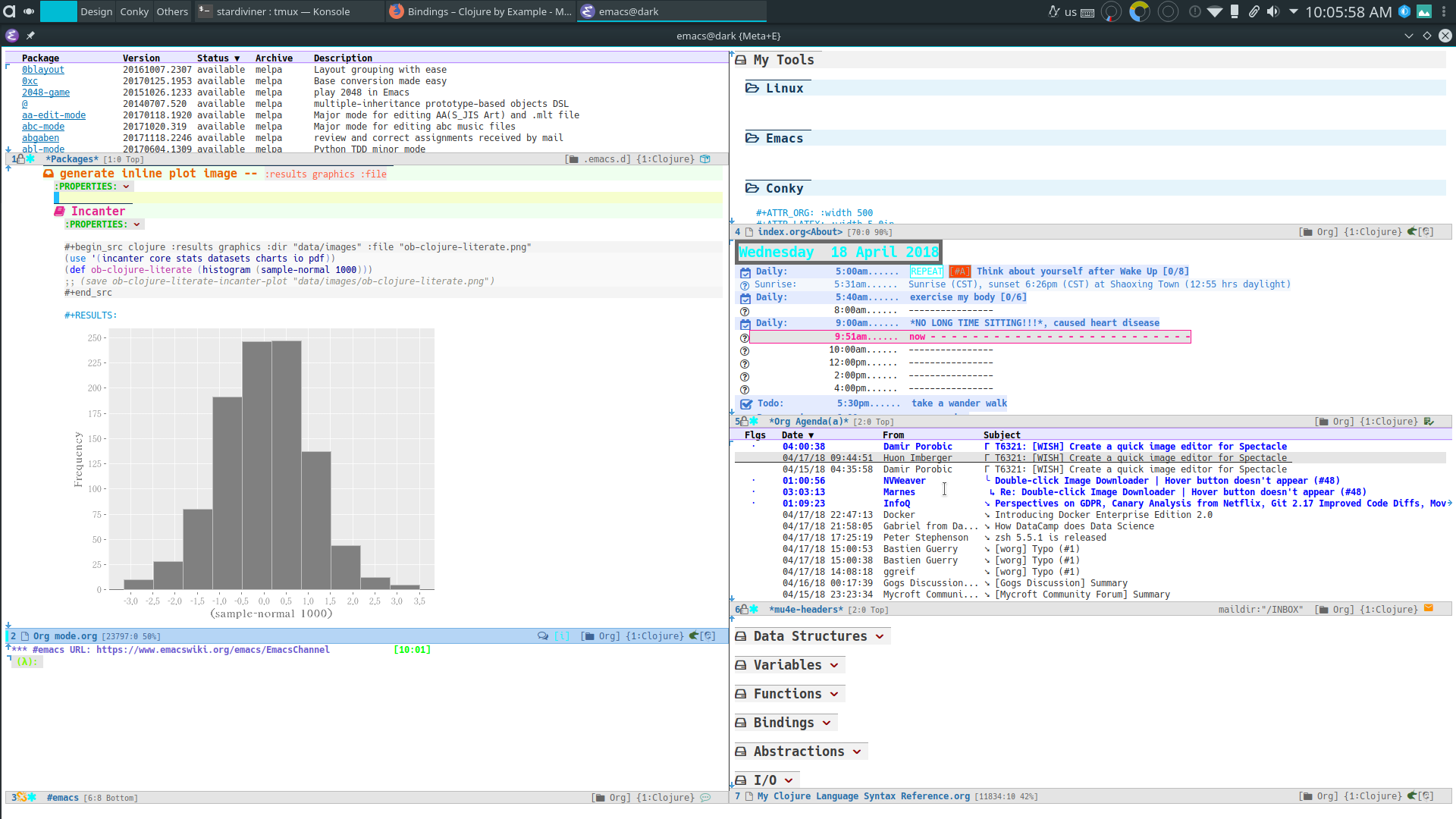Click the Wi-Fi network tray icon
The width and height of the screenshot is (1456, 819).
1215,11
